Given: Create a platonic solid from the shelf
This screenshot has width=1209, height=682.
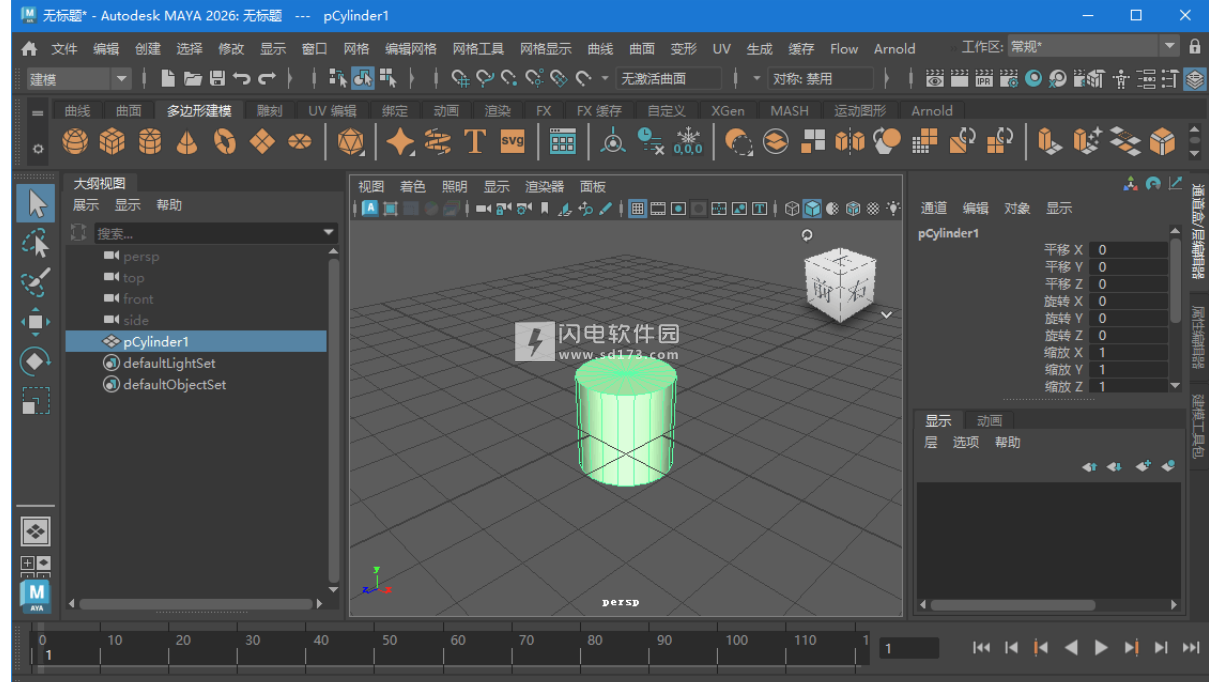Looking at the screenshot, I should 350,143.
